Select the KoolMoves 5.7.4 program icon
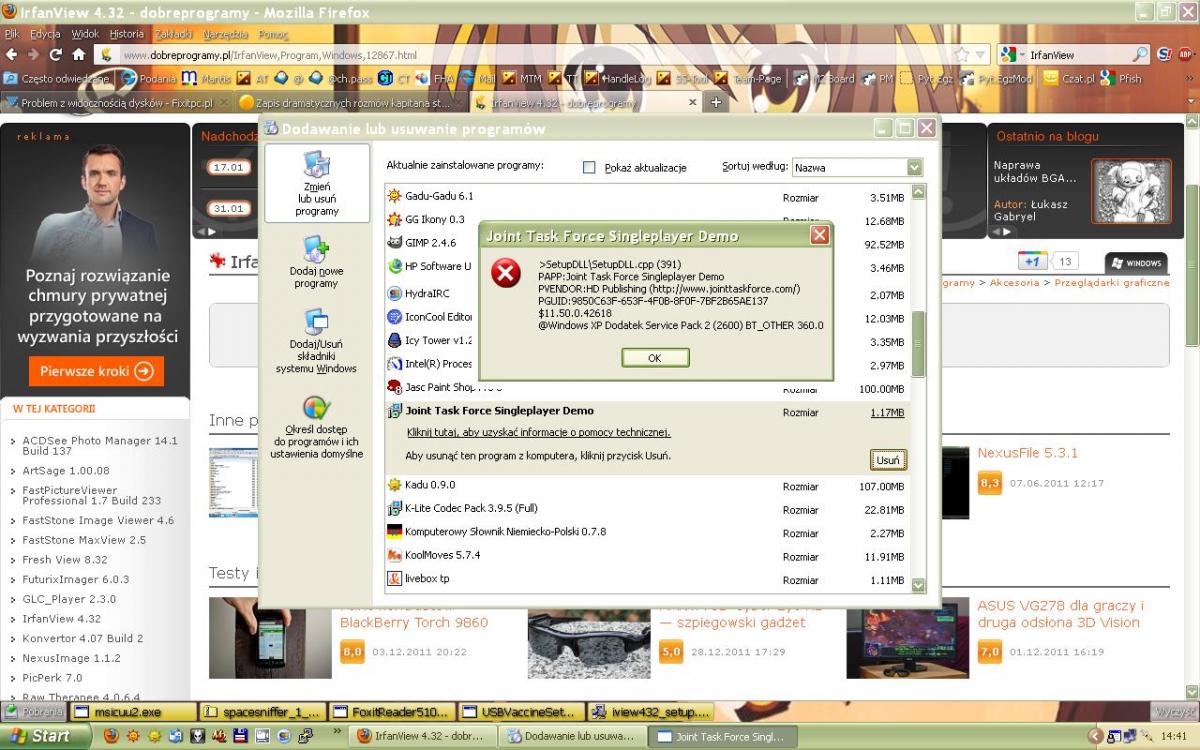Viewport: 1200px width, 750px height. coord(395,555)
